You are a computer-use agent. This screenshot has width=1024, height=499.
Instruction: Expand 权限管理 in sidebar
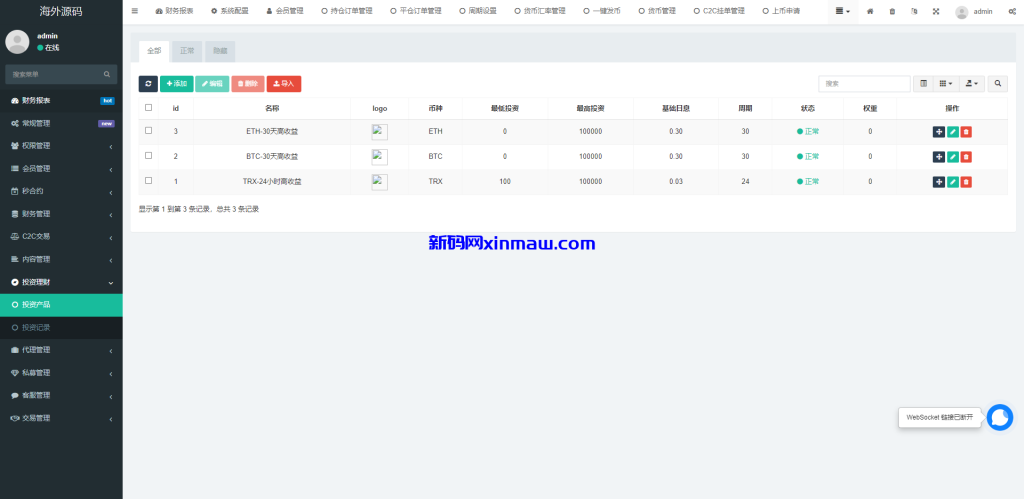61,146
